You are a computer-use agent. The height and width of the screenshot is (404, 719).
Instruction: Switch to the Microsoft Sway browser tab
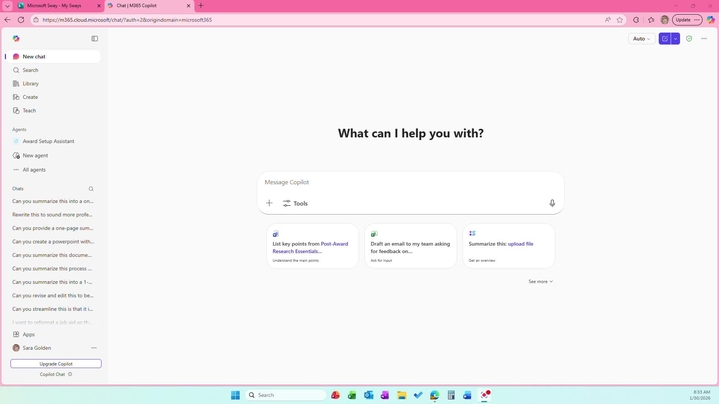55,6
